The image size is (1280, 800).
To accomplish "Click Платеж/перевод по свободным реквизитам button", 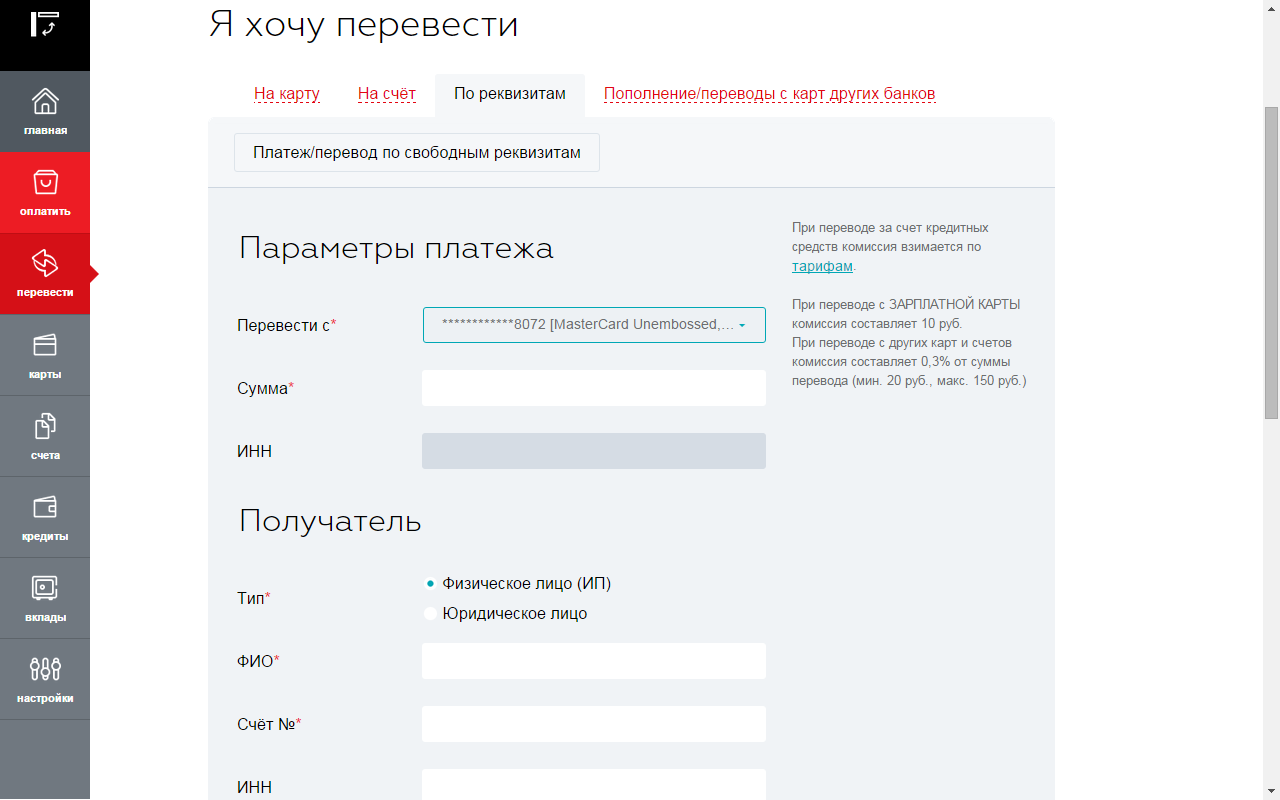I will click(417, 153).
